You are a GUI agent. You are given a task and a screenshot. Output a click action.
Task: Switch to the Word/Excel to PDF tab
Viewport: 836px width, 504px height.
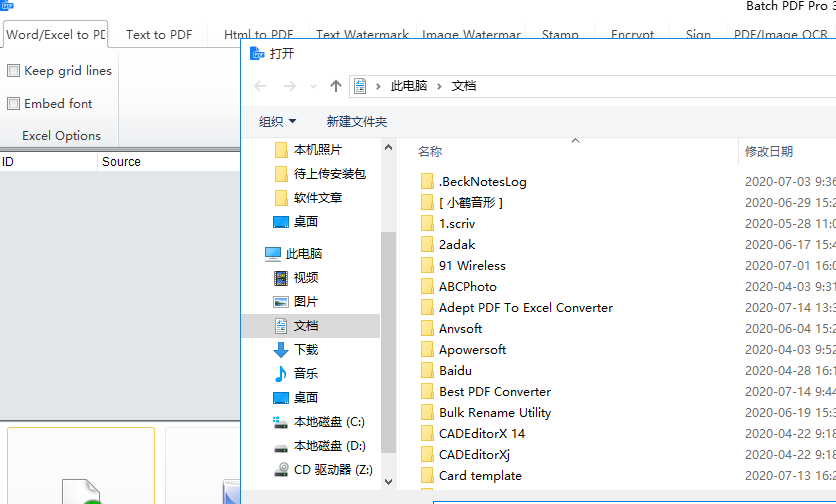[x=55, y=35]
